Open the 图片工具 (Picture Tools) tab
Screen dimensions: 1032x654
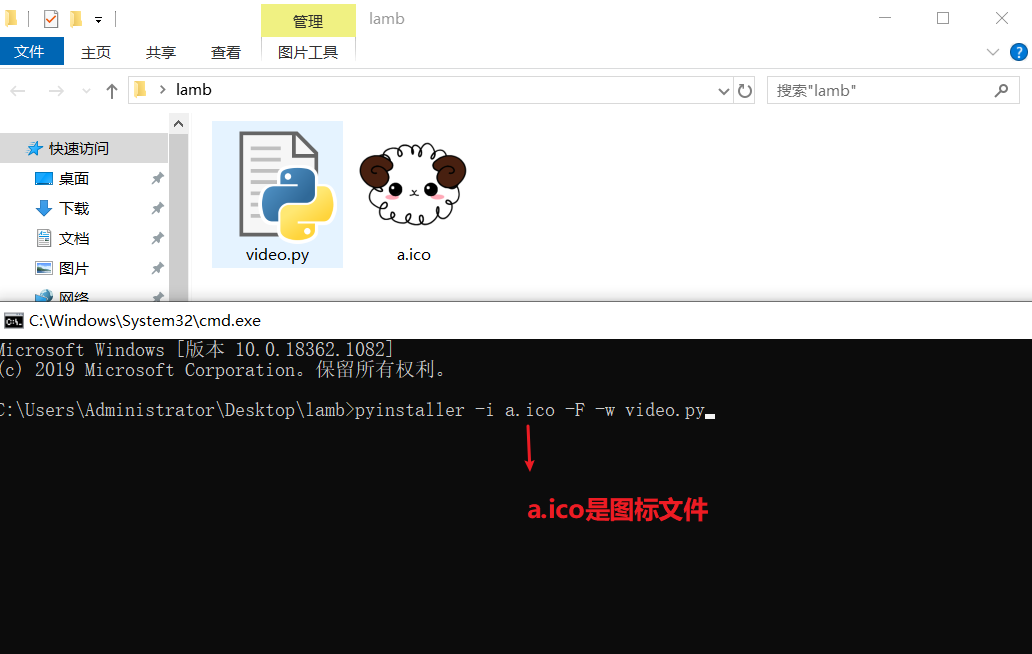click(308, 52)
